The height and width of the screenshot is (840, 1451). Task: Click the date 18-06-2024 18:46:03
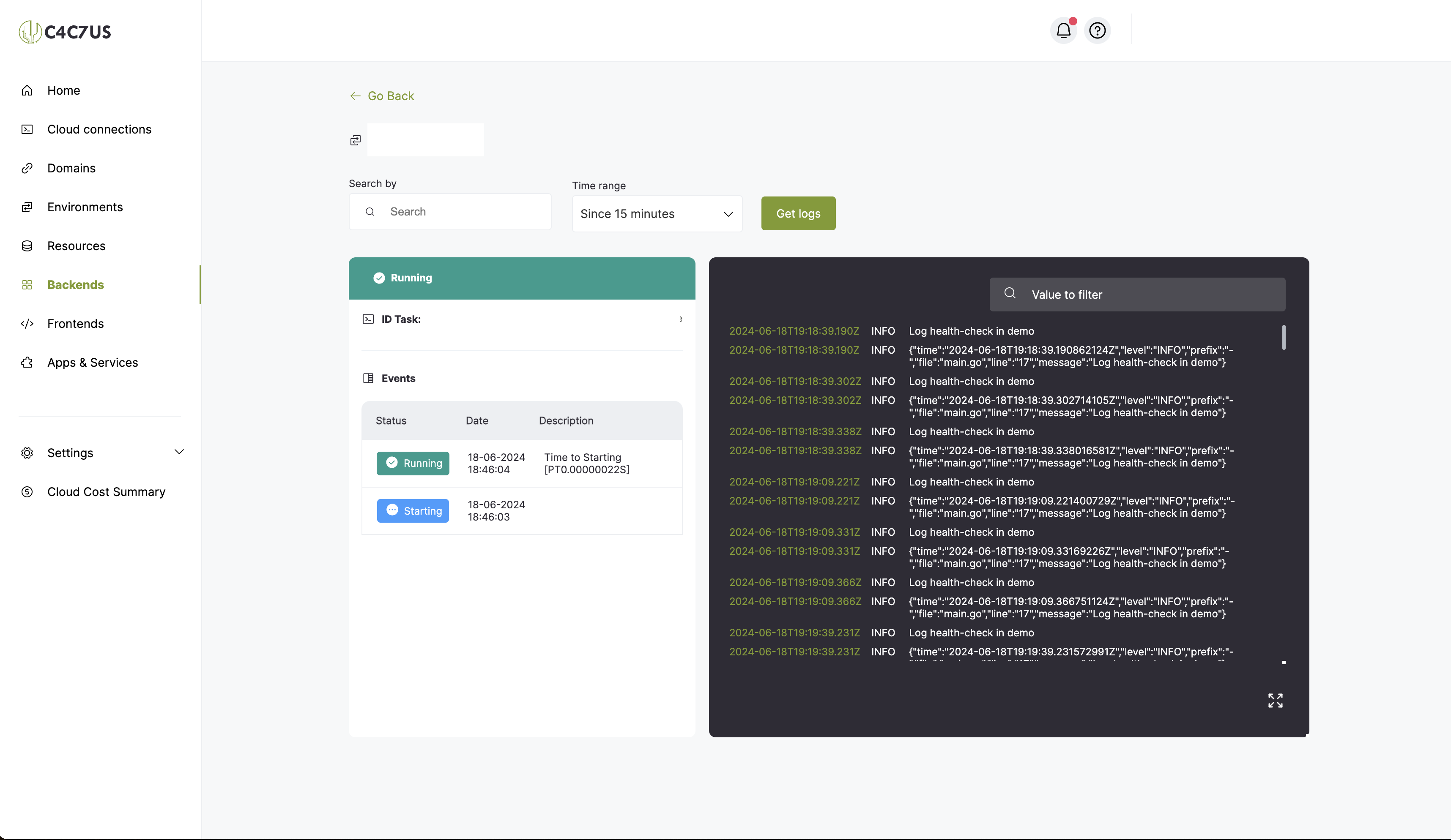pos(496,510)
